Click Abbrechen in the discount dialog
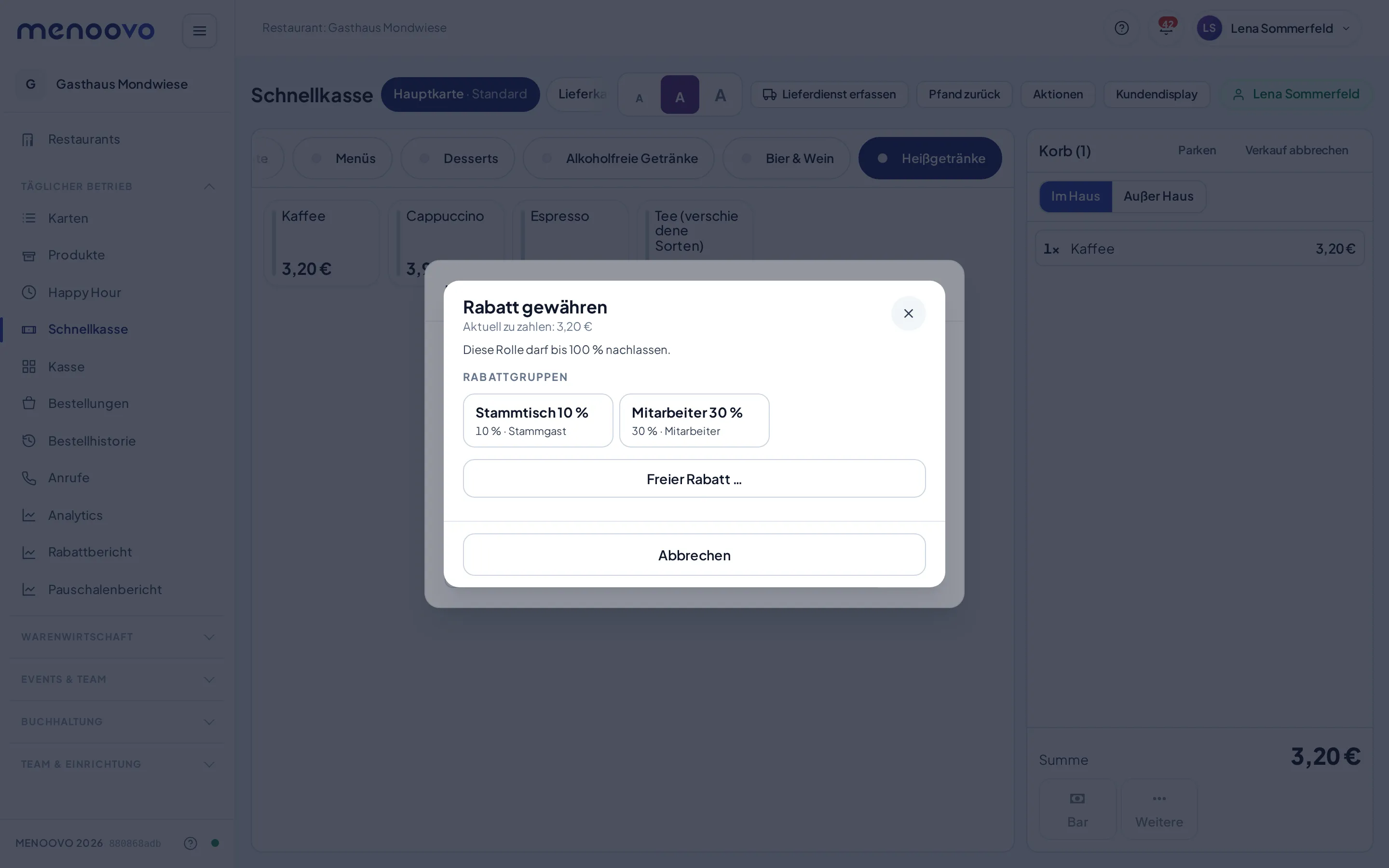The image size is (1389, 868). [694, 555]
